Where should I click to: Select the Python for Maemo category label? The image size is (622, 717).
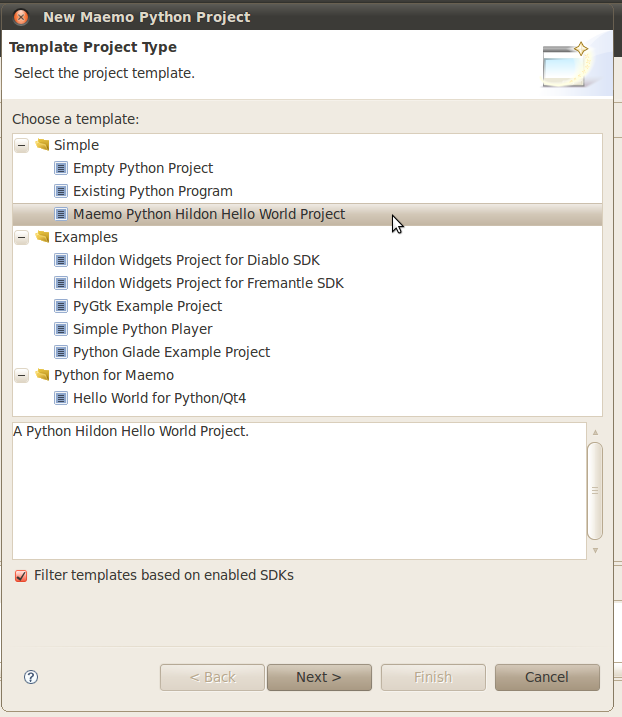pos(114,375)
